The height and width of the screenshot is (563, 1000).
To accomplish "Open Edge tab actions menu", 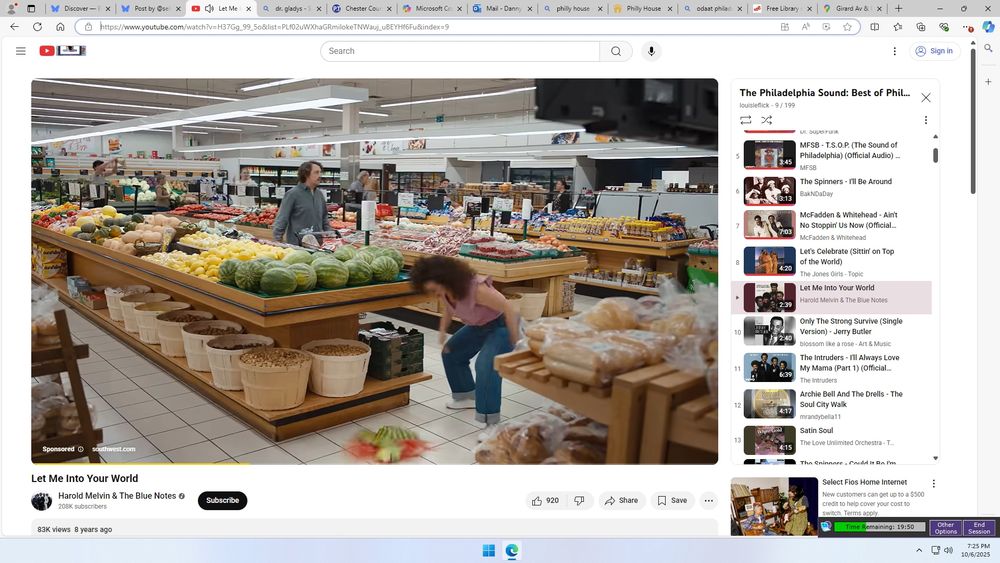I will pos(31,8).
